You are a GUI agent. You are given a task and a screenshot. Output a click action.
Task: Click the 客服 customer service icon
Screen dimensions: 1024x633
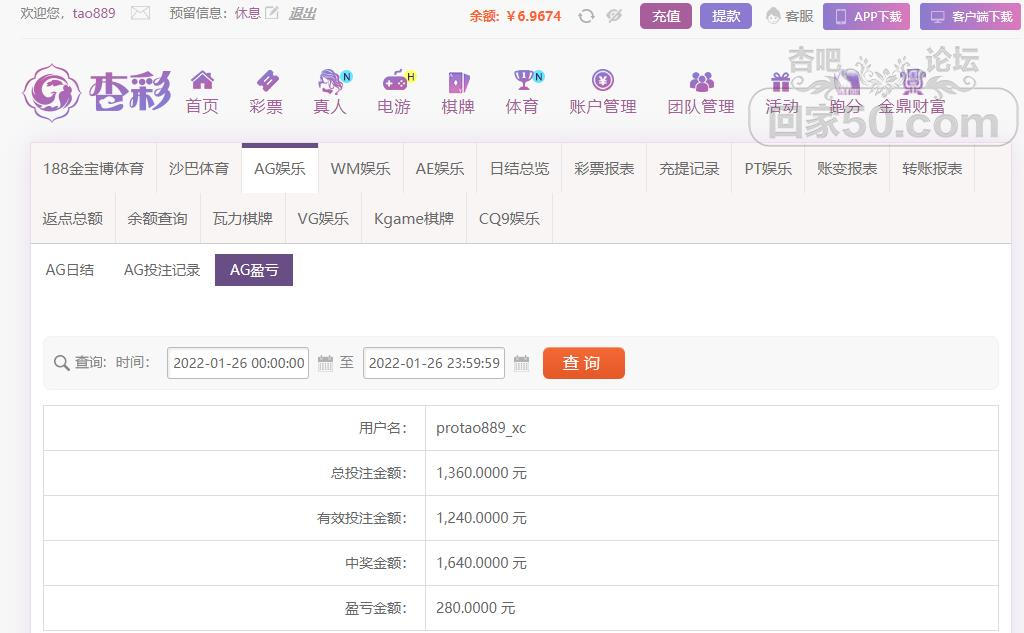click(773, 16)
